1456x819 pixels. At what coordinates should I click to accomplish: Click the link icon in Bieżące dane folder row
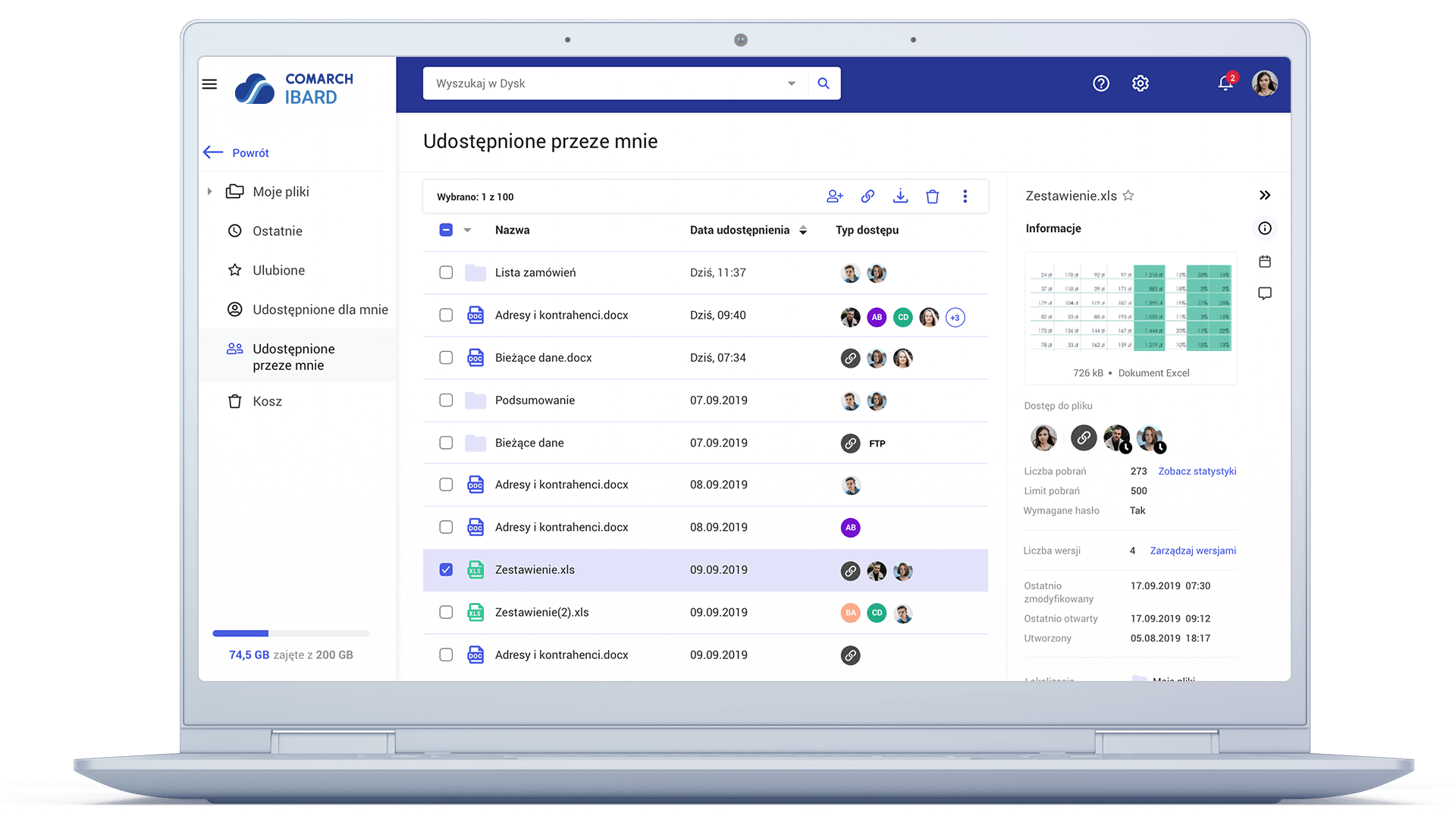point(851,444)
